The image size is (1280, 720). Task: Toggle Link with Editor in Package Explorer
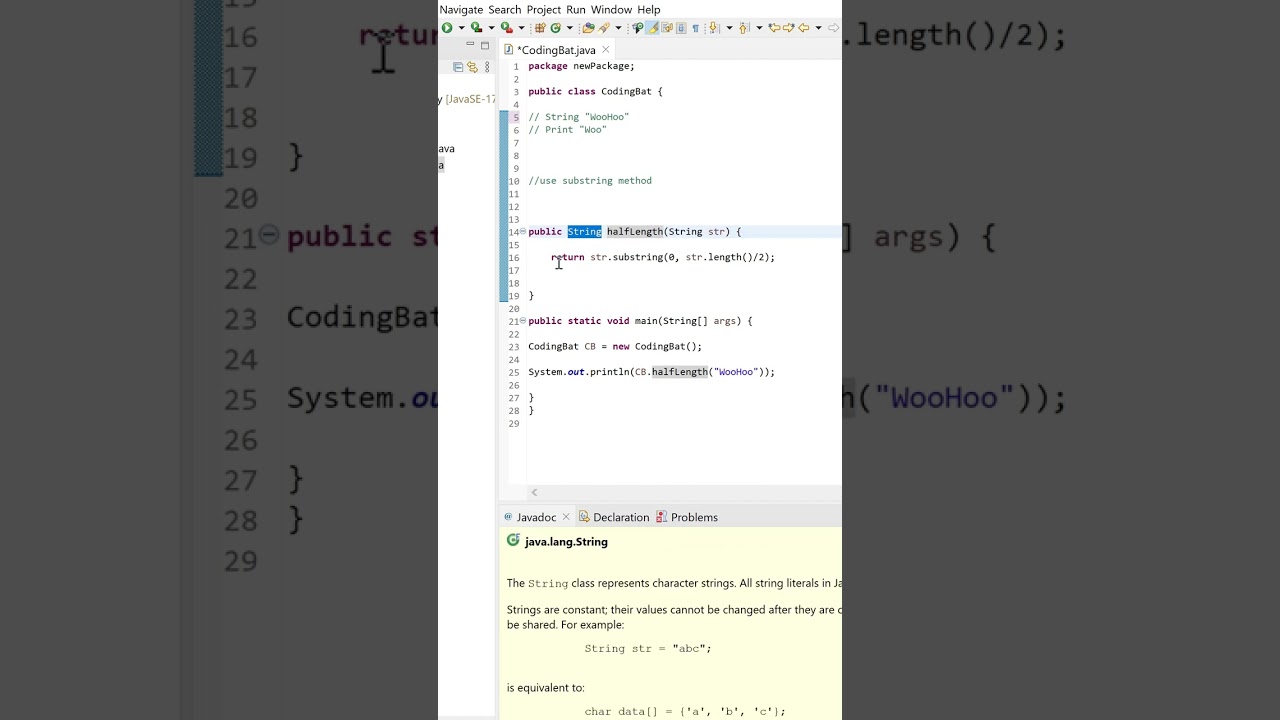[472, 67]
